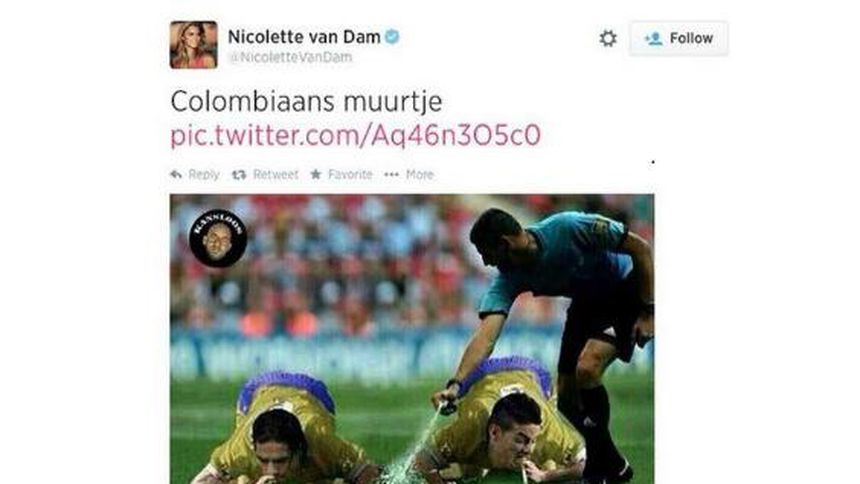Click the Reply arrow icon

(x=176, y=175)
